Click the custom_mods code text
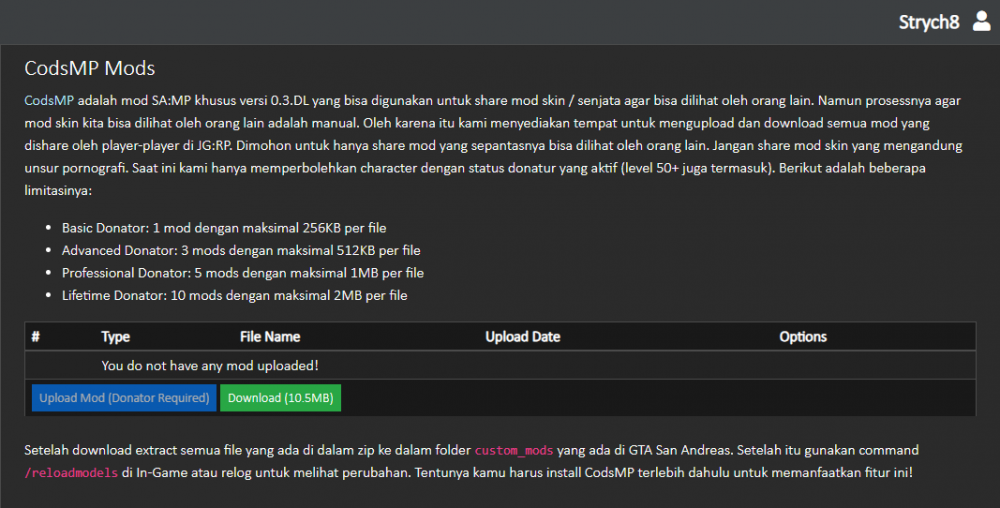This screenshot has height=508, width=1000. 514,451
